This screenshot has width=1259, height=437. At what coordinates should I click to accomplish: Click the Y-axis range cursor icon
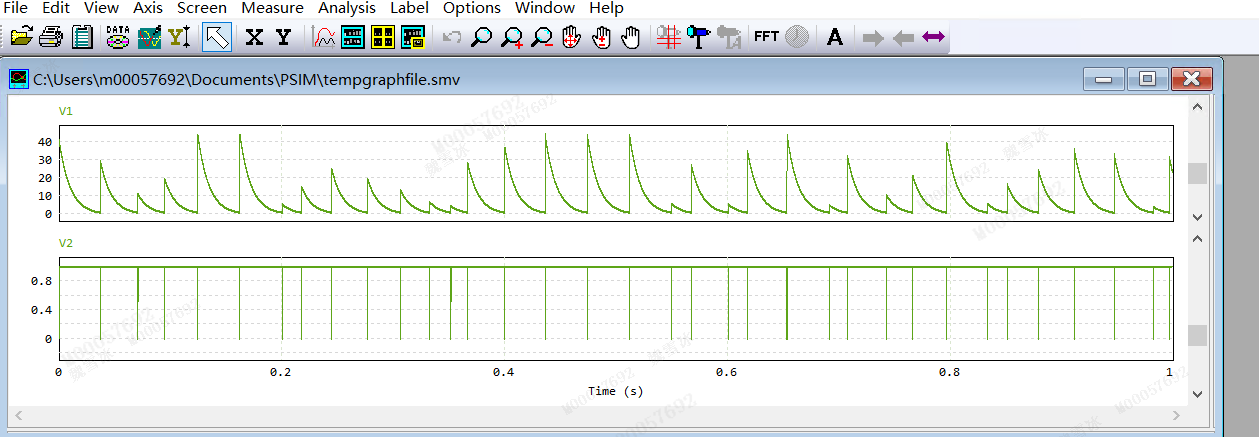point(180,38)
